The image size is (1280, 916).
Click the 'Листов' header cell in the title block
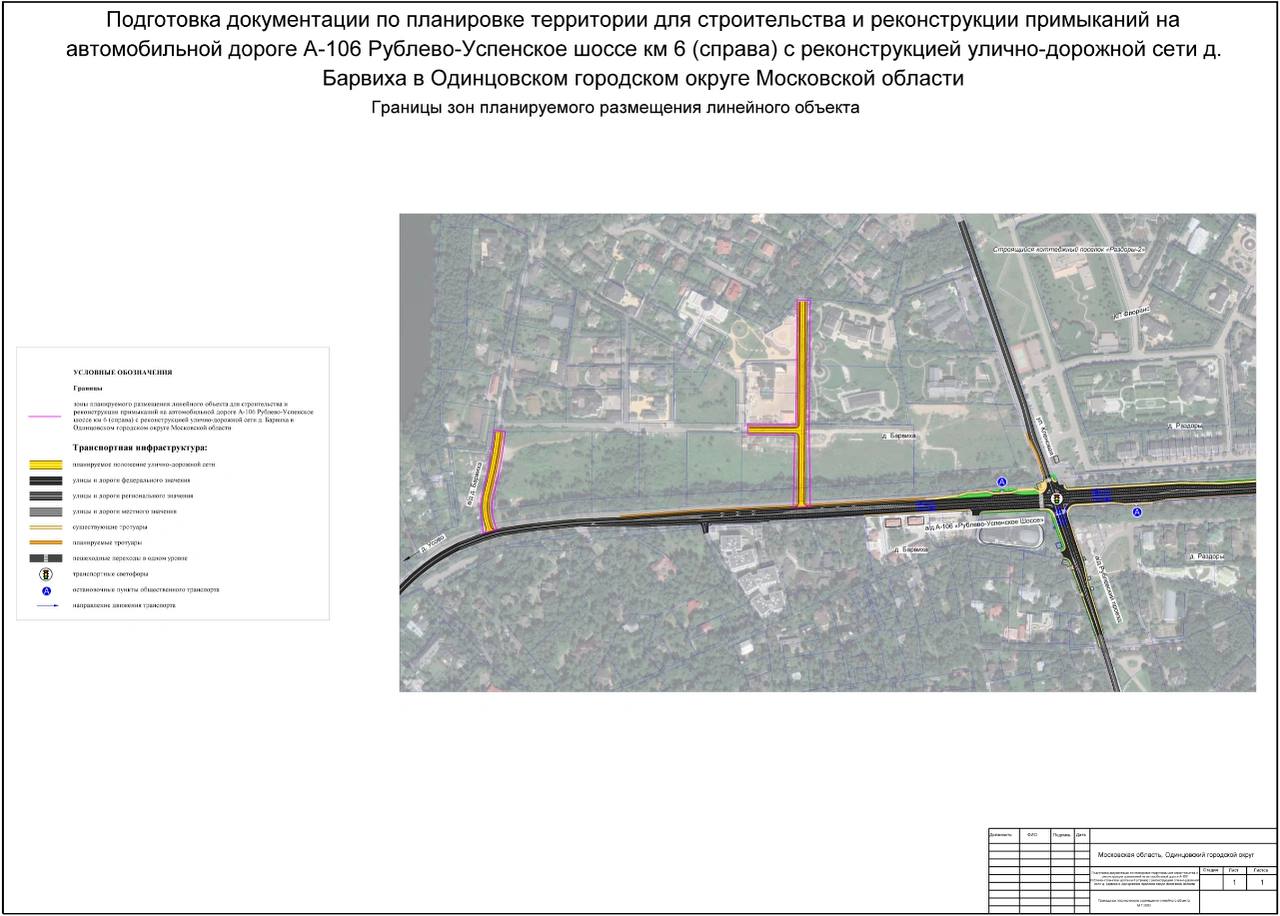click(x=1261, y=870)
